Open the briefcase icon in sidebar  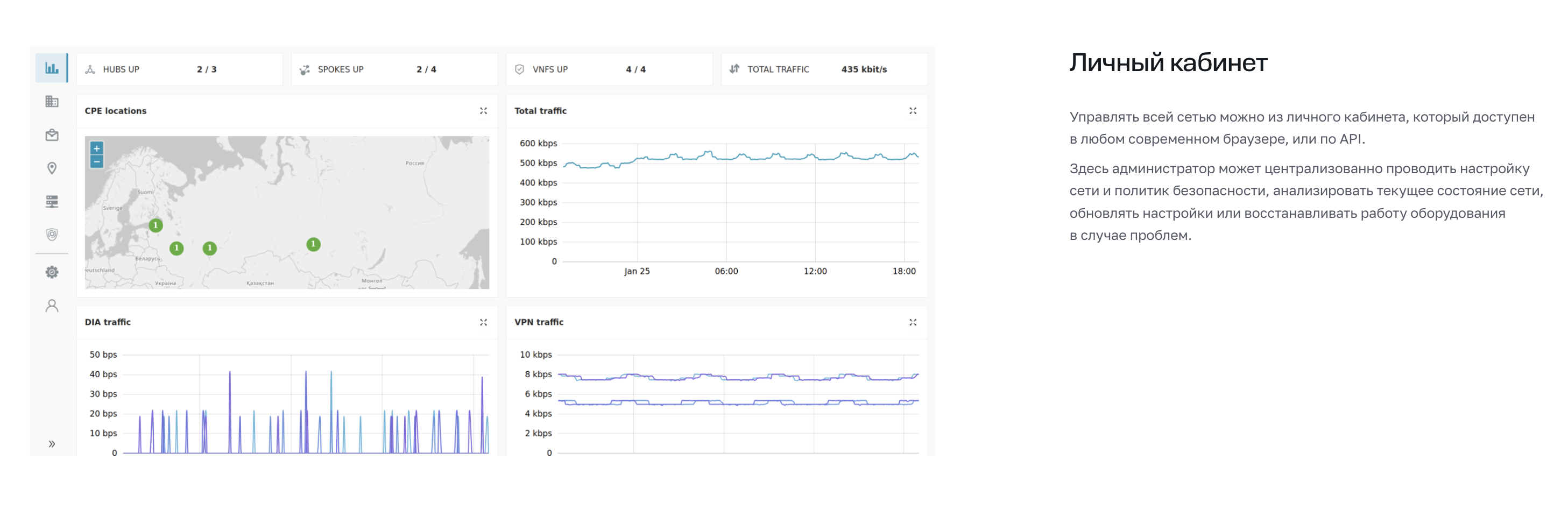(x=52, y=135)
